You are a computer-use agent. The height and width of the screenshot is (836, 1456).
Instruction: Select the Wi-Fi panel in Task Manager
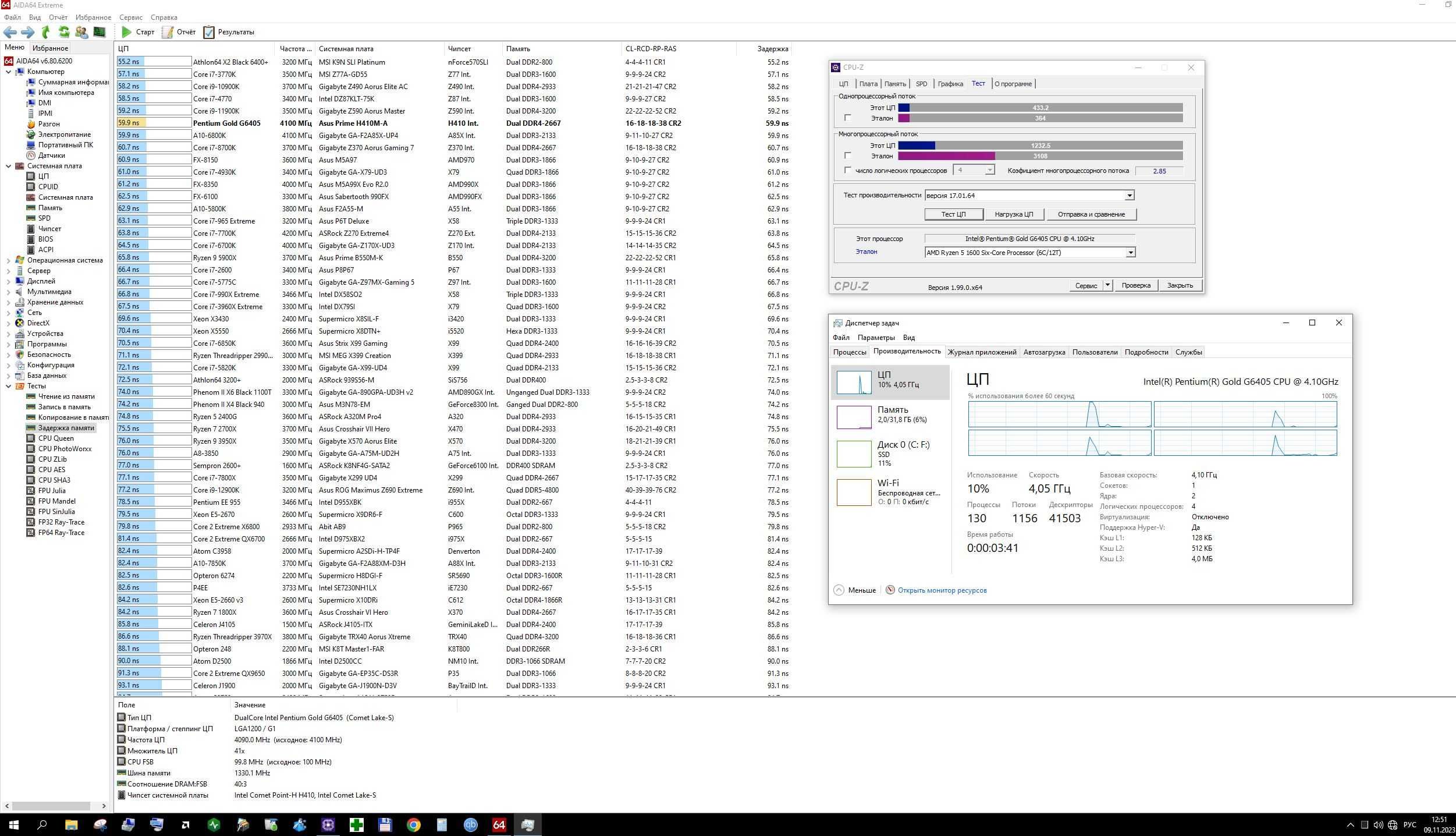coord(890,492)
